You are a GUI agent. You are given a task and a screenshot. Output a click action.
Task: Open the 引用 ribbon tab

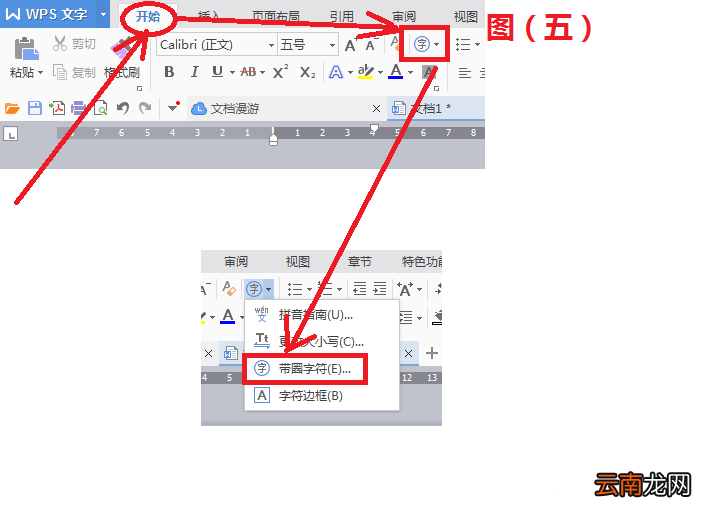click(x=342, y=17)
